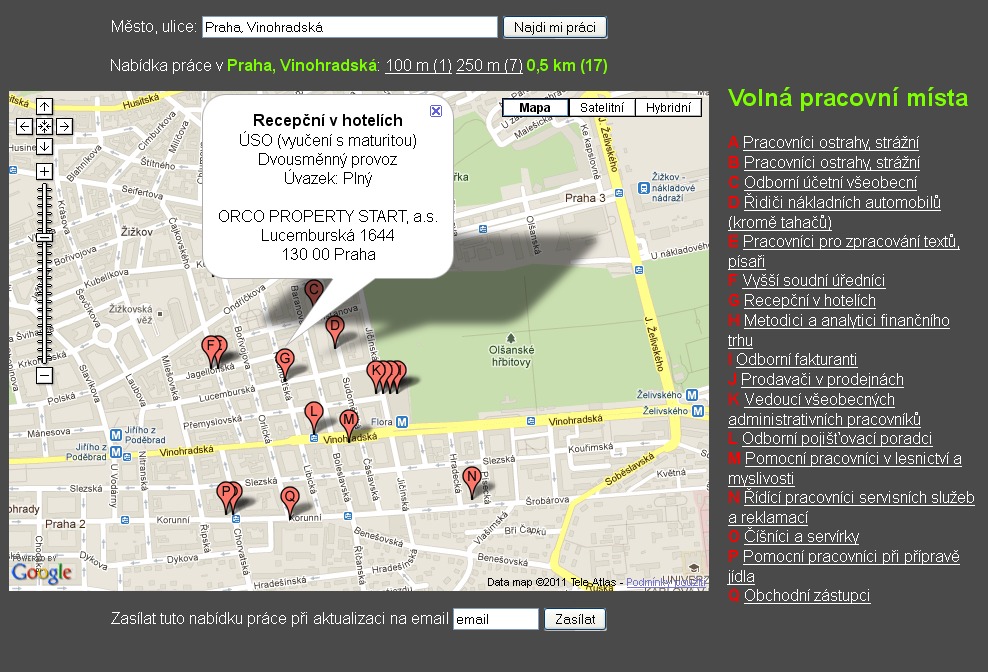This screenshot has width=988, height=672.
Task: Click the Zasílat button
Action: tap(575, 619)
